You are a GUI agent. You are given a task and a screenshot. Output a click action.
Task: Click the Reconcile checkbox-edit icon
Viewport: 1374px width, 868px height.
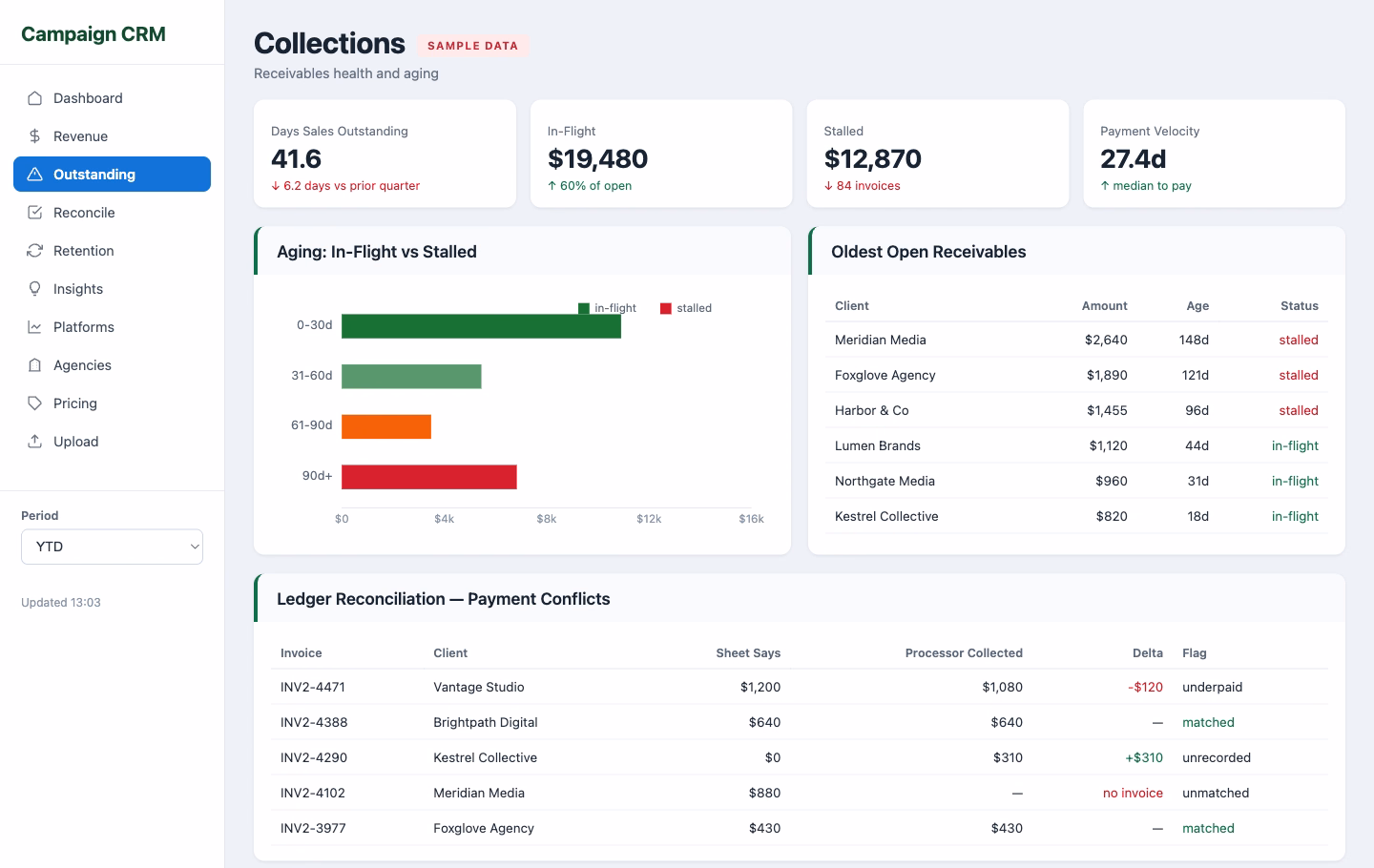(34, 213)
